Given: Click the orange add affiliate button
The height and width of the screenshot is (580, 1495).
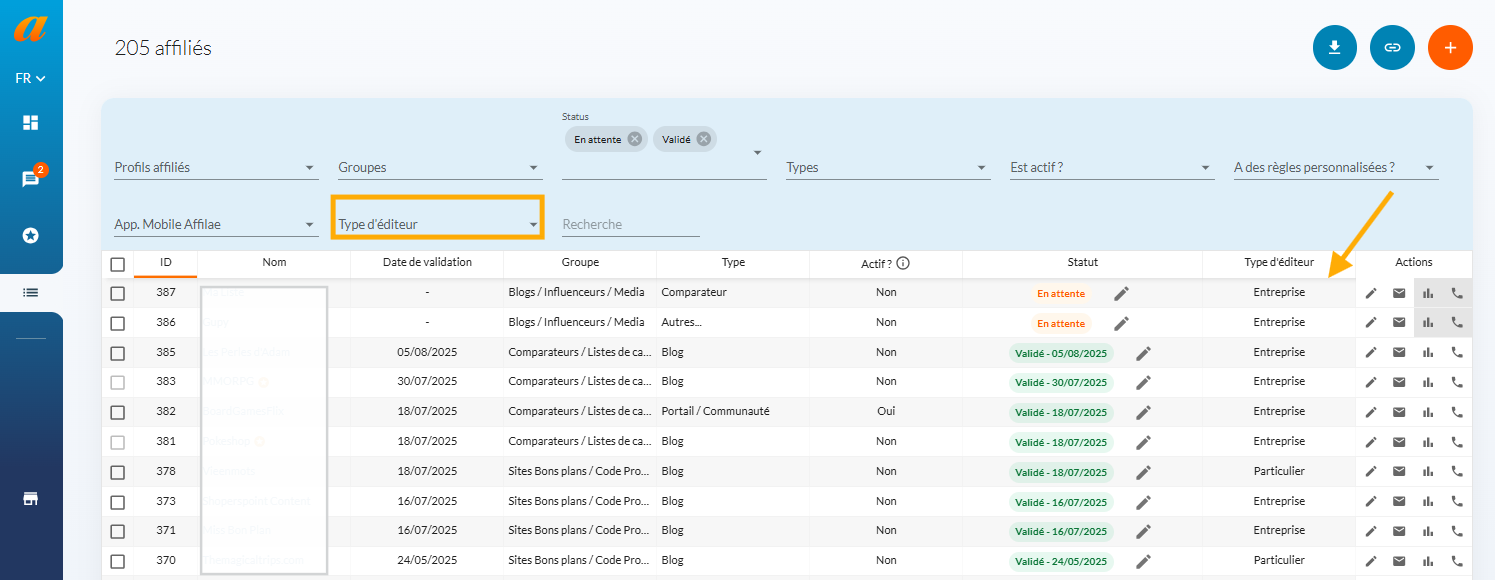Looking at the screenshot, I should [x=1450, y=47].
